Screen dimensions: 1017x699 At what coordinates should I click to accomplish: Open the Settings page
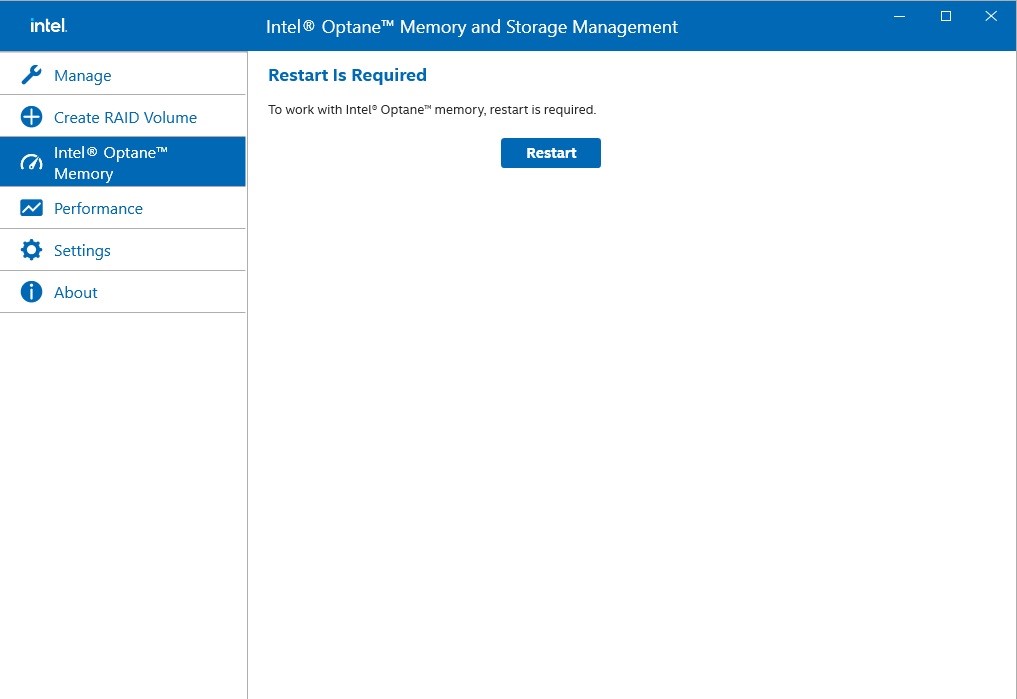[82, 250]
